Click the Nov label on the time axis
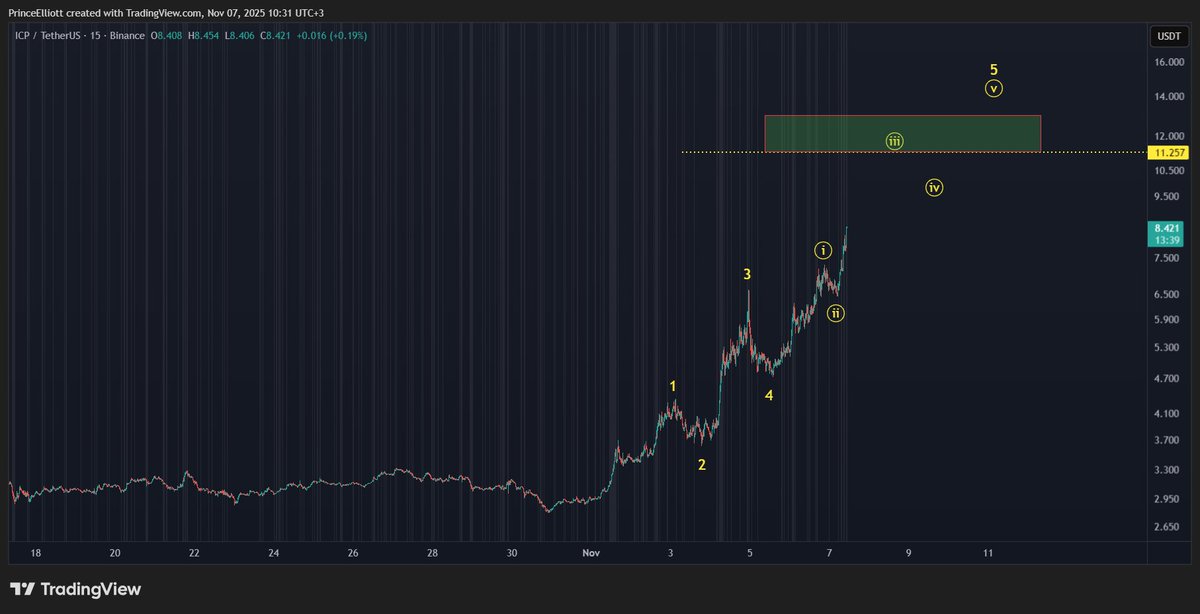The width and height of the screenshot is (1200, 614). (x=590, y=552)
